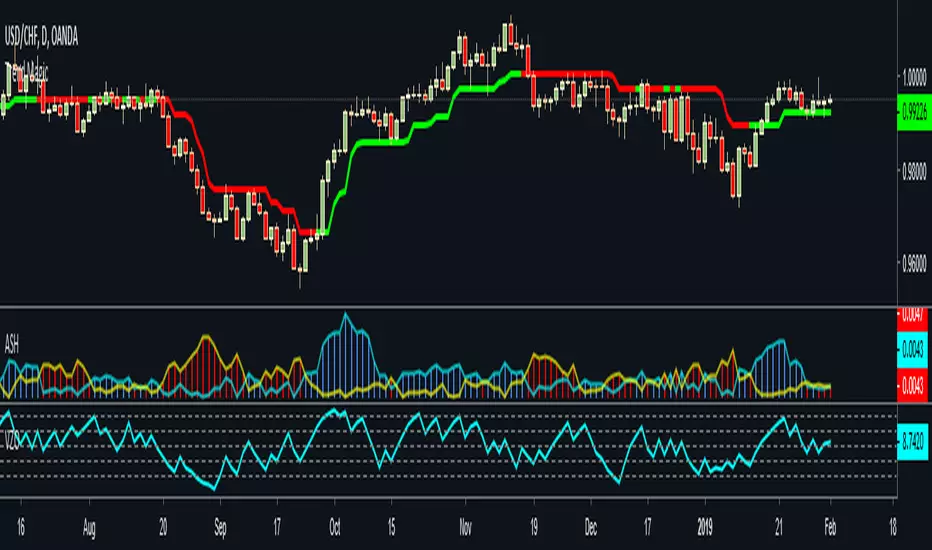Click the 15 date label after Oct
Screen dimensions: 932x550
391,527
